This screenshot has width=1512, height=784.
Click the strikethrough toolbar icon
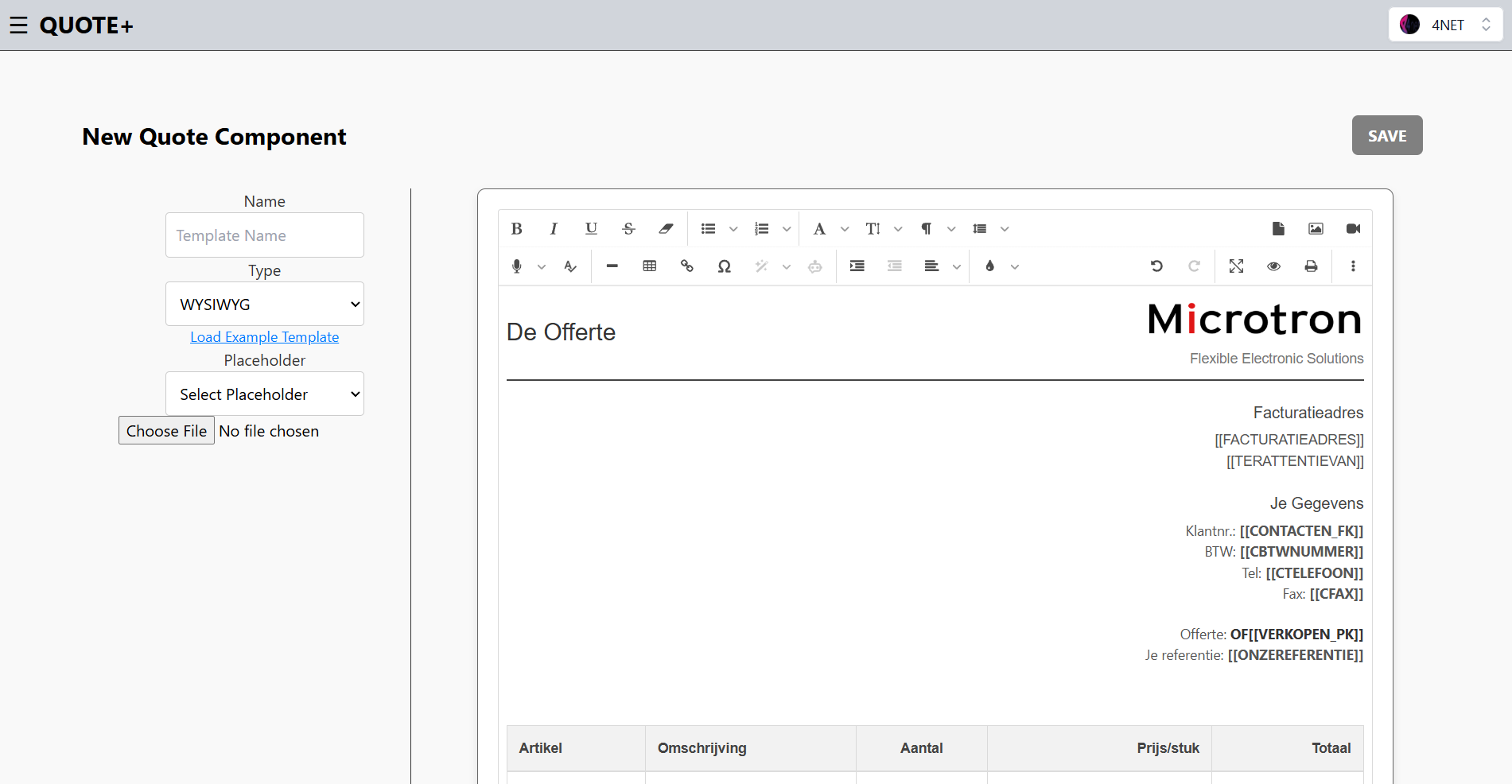coord(628,229)
